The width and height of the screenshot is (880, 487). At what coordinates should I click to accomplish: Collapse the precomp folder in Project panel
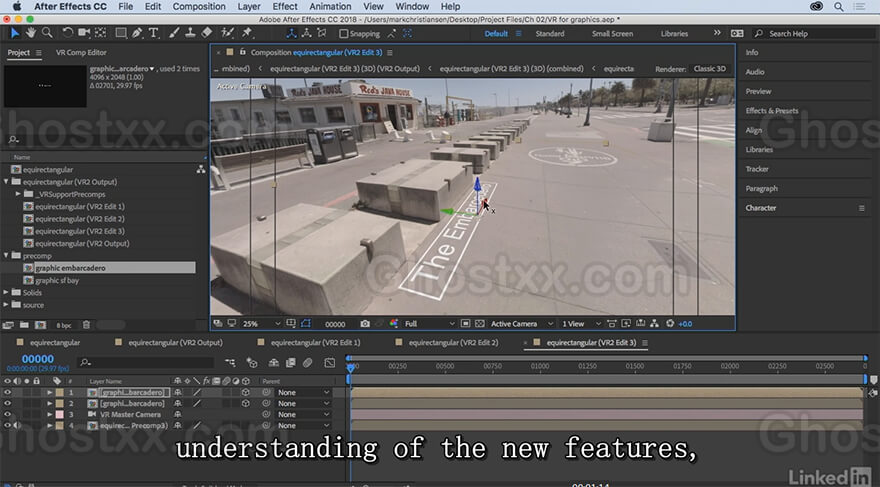[6, 256]
